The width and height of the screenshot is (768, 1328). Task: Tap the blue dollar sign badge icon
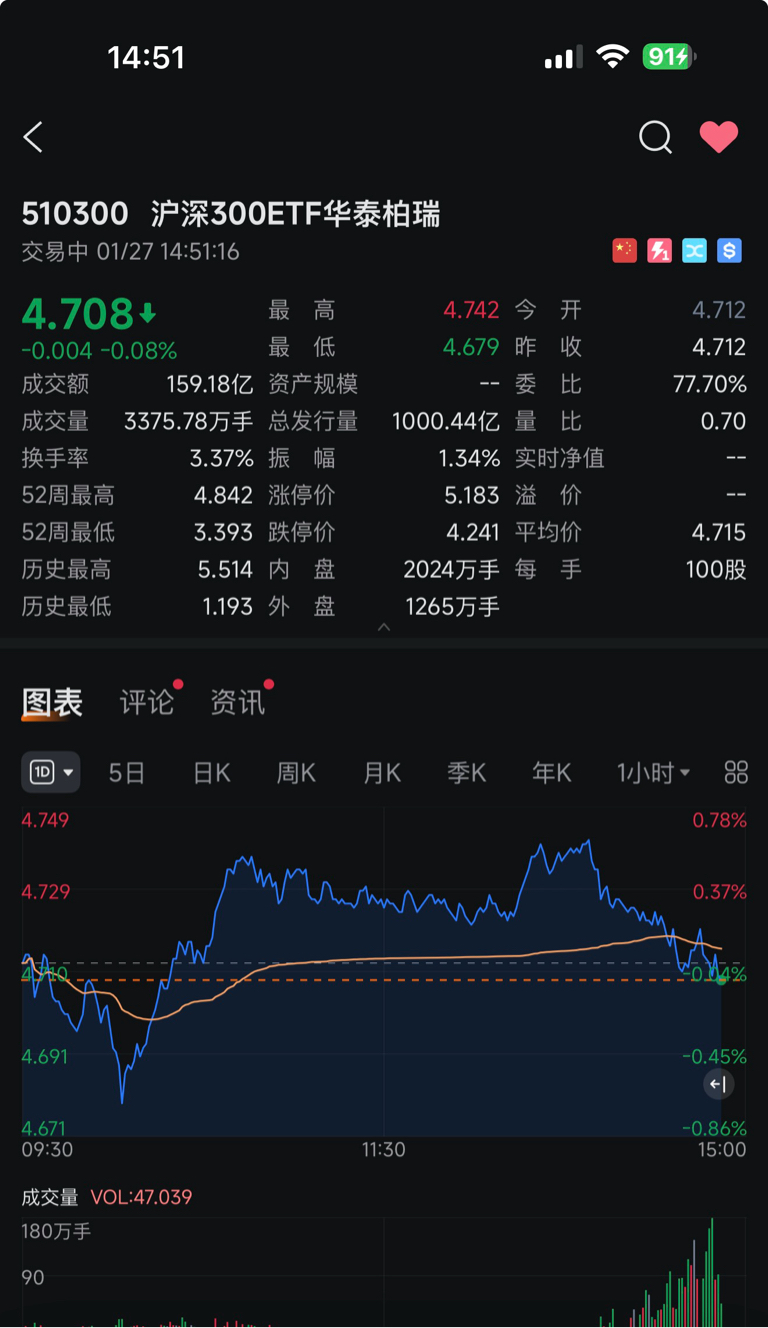coord(730,251)
